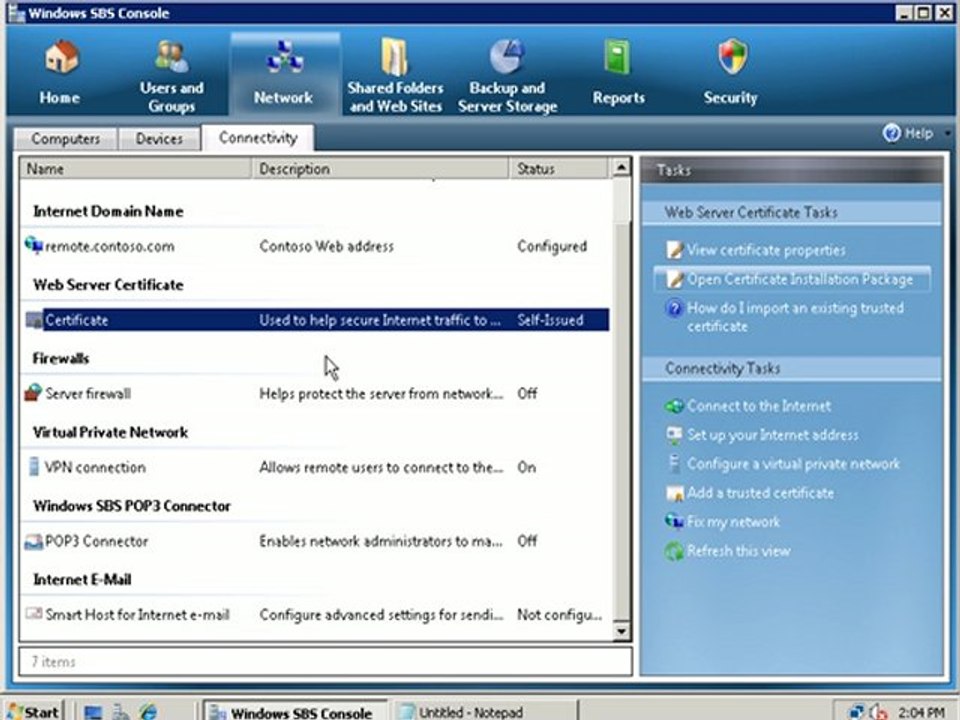The image size is (960, 720).
Task: Click icon beside Configure a virtual private network
Action: pos(674,463)
